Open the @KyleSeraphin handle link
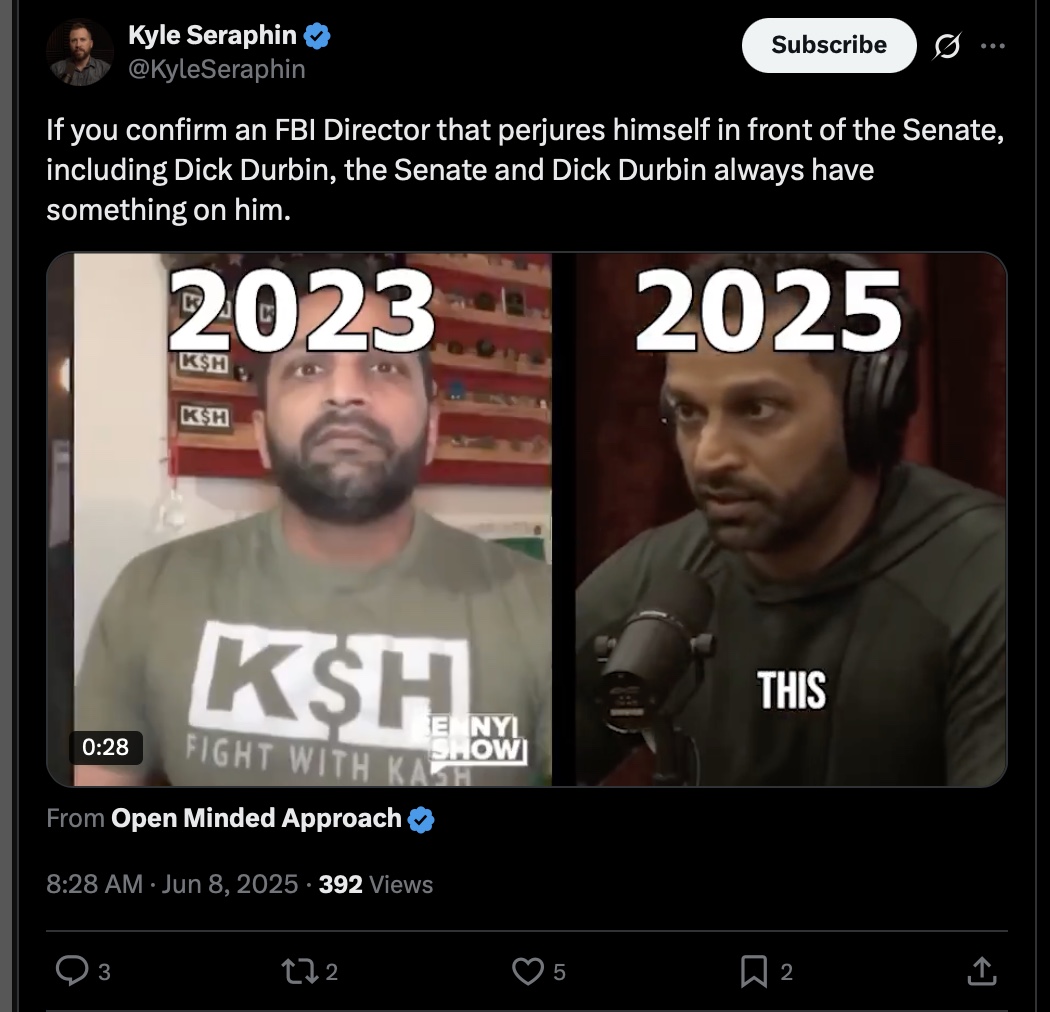Image resolution: width=1050 pixels, height=1012 pixels. [216, 69]
